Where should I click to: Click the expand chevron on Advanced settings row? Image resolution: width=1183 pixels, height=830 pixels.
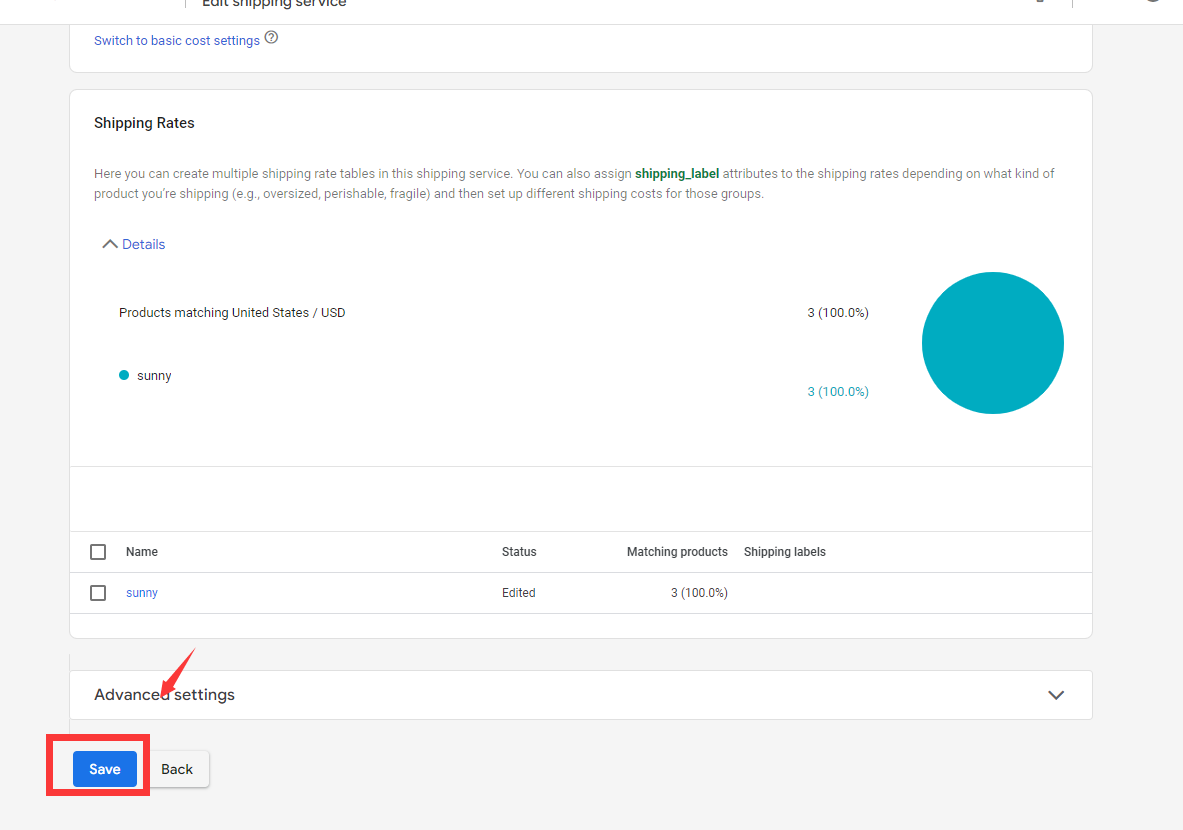(1056, 694)
